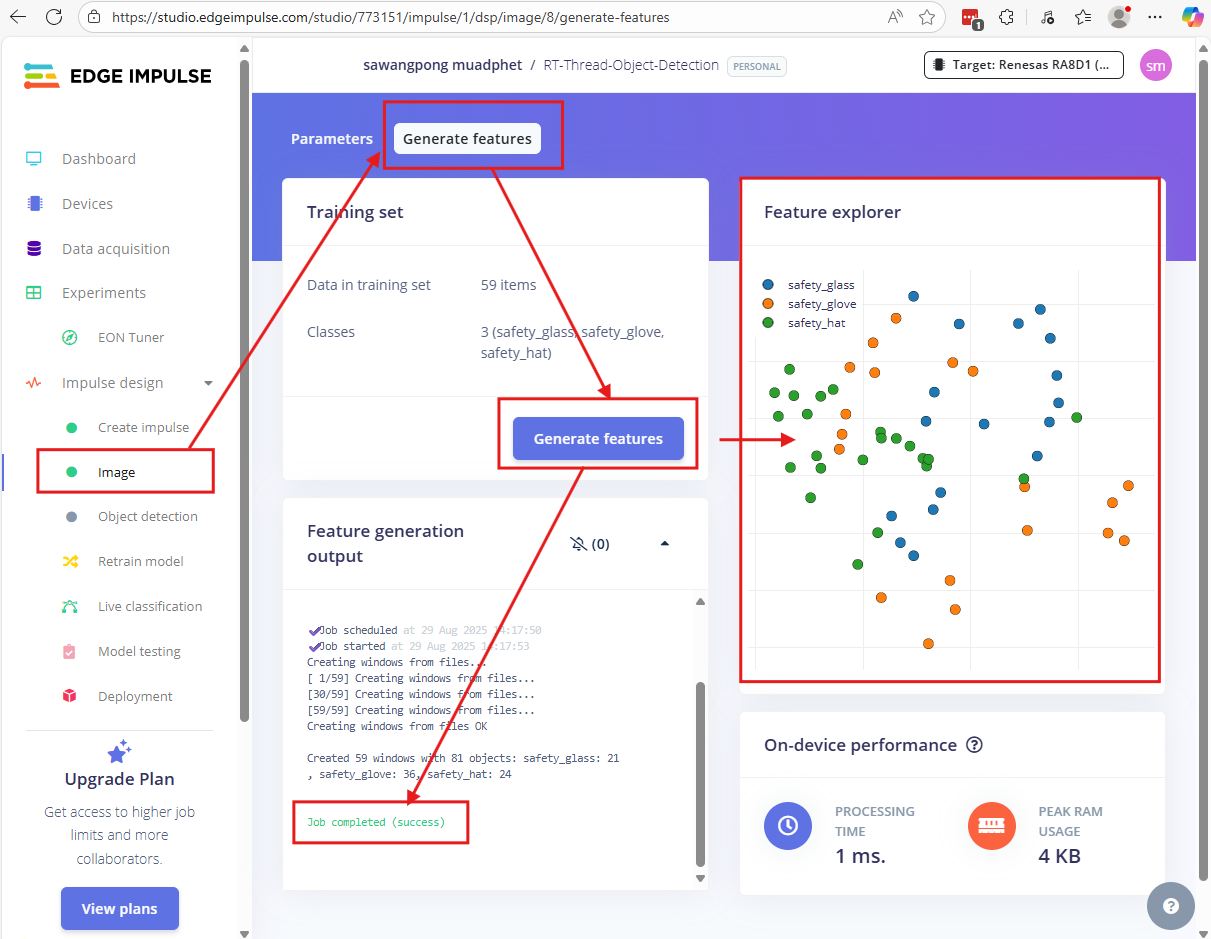Viewport: 1211px width, 939px height.
Task: Switch to the Parameters tab
Action: point(332,139)
